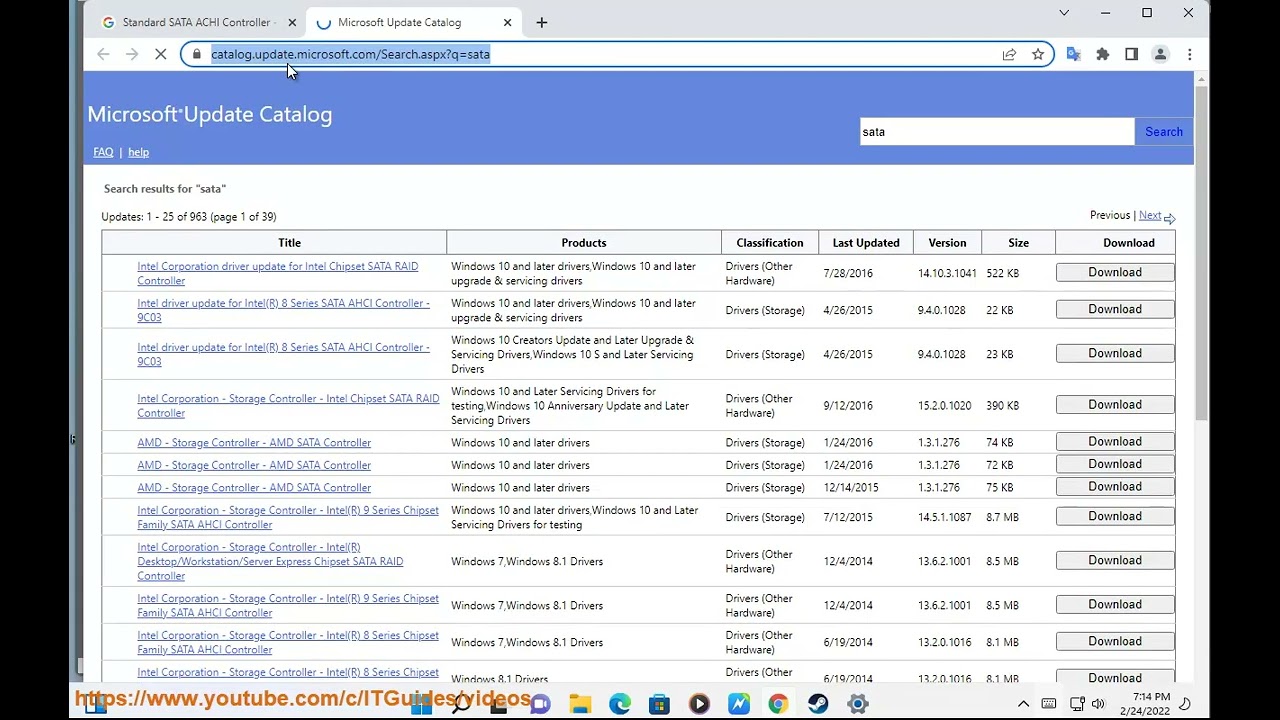
Task: Open the Chrome profile avatar
Action: [1160, 54]
